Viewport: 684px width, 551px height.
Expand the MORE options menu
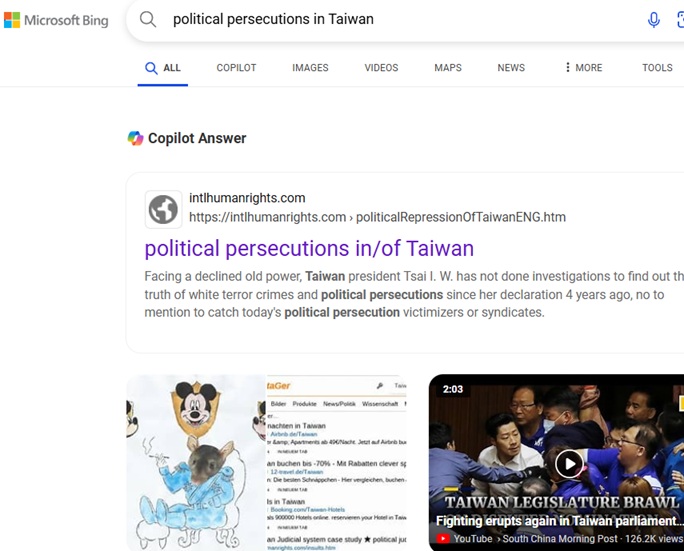583,68
